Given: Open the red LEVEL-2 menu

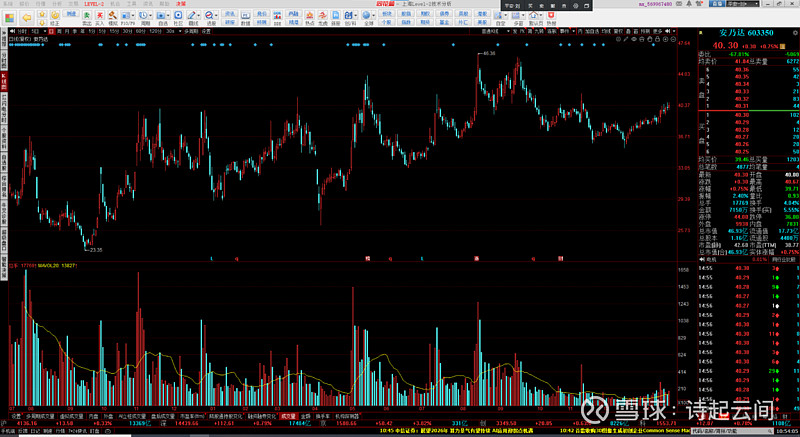Looking at the screenshot, I should (94, 4).
